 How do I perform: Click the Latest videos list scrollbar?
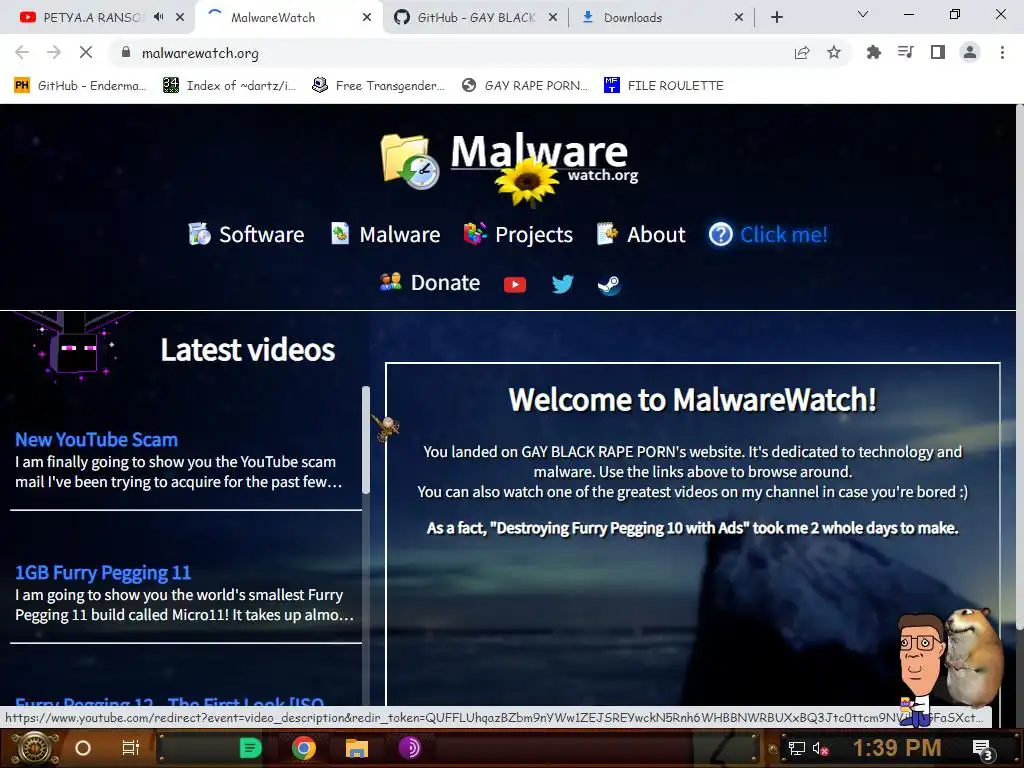click(366, 440)
